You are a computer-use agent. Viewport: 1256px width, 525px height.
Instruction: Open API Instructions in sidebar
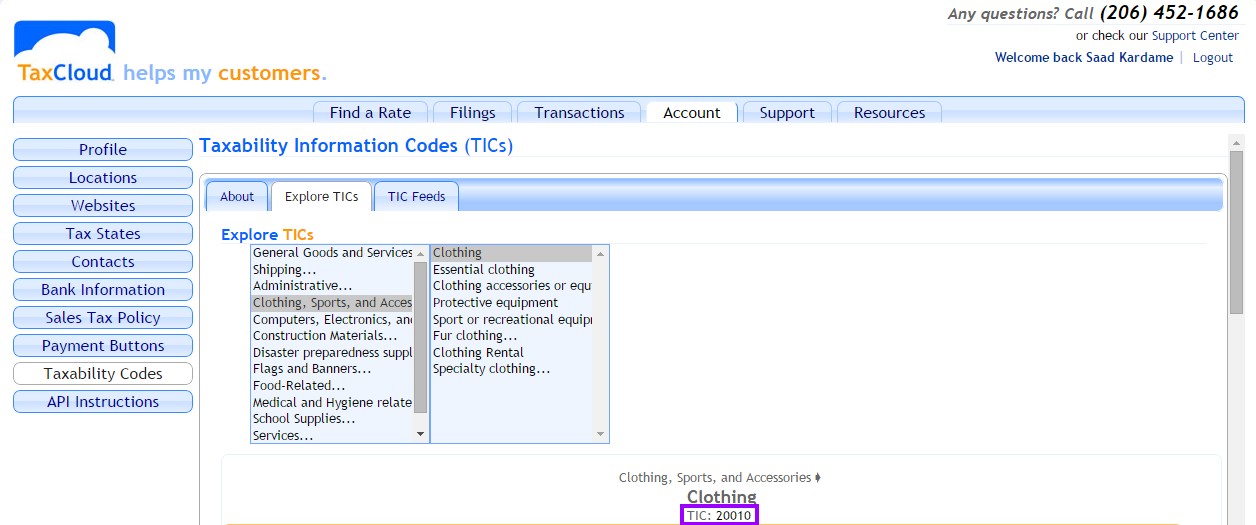(103, 402)
